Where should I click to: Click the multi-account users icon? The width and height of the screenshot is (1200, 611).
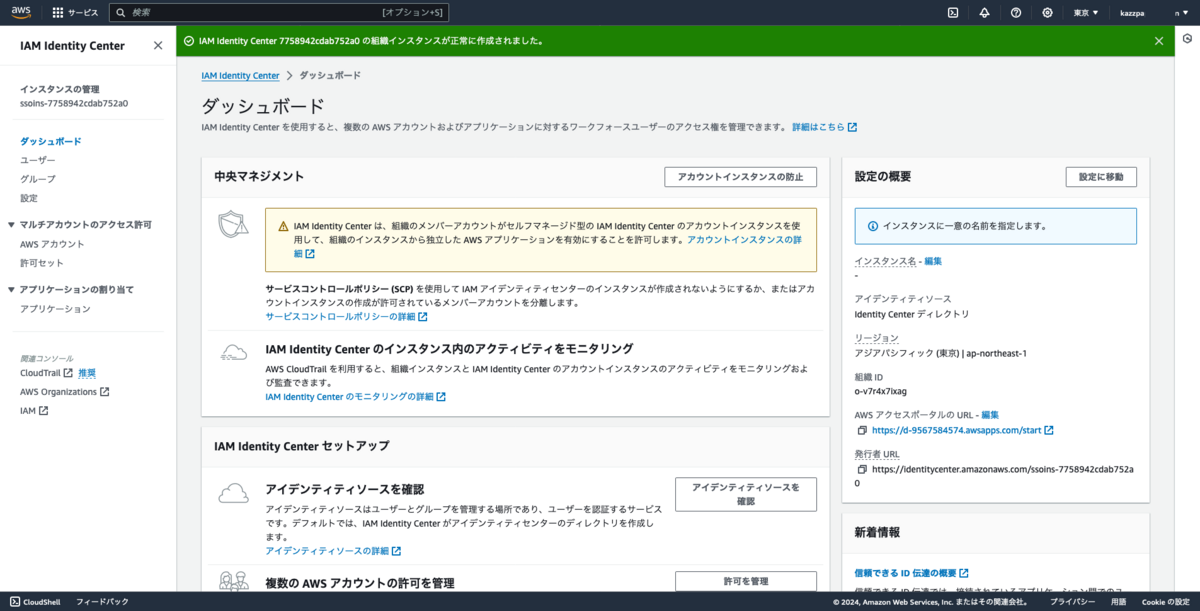tap(233, 581)
